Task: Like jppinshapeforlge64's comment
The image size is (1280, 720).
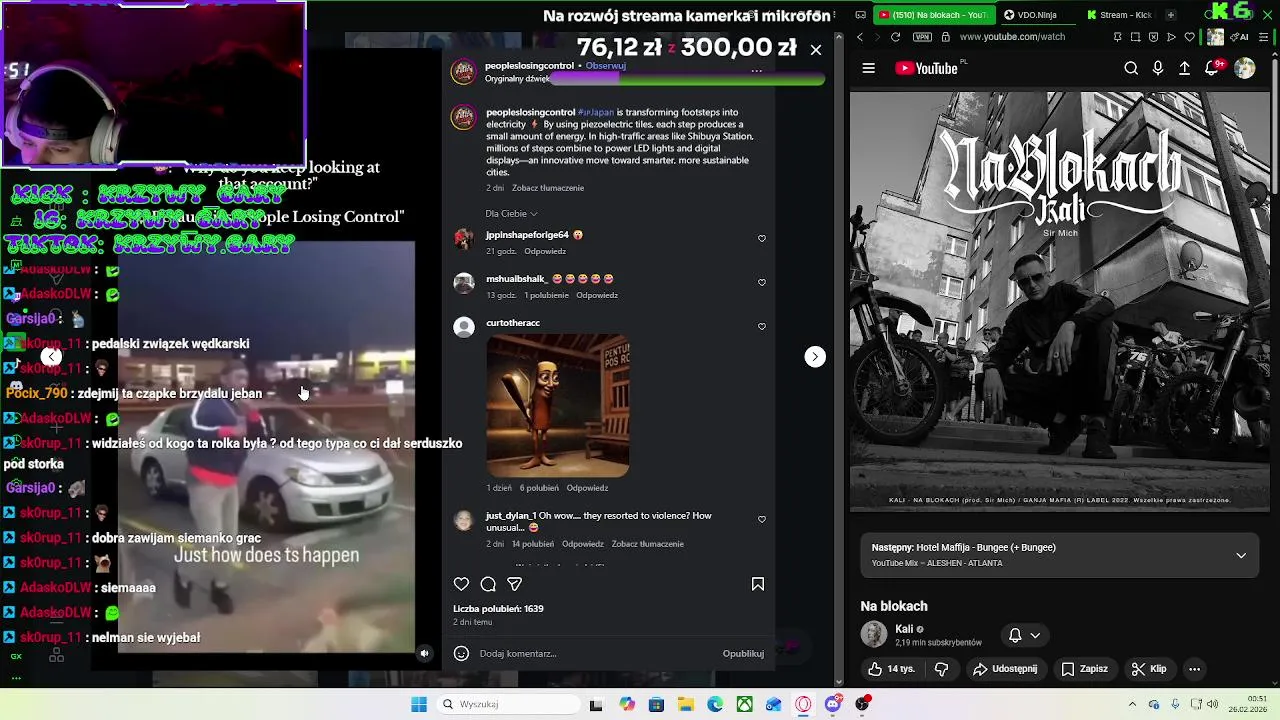Action: 762,239
